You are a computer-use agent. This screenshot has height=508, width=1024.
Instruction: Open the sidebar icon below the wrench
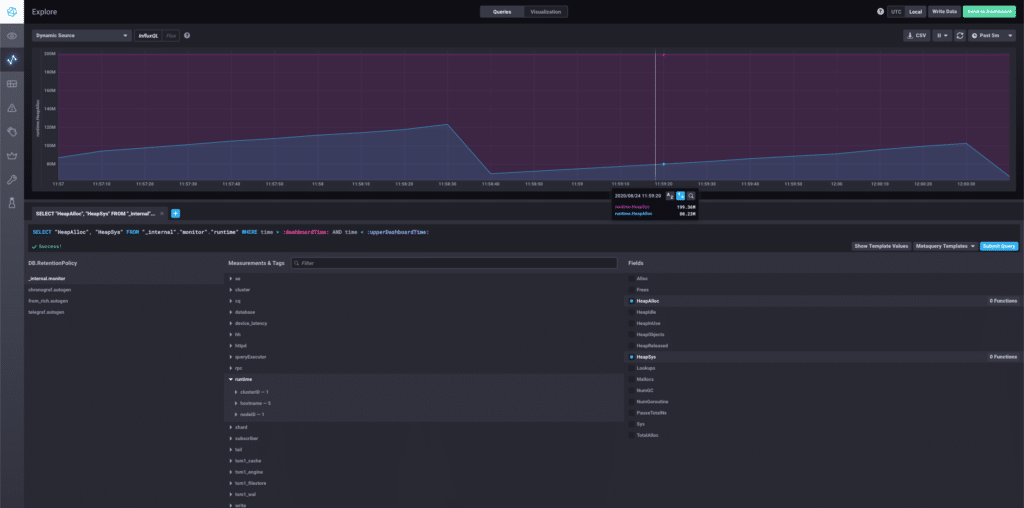(x=12, y=203)
